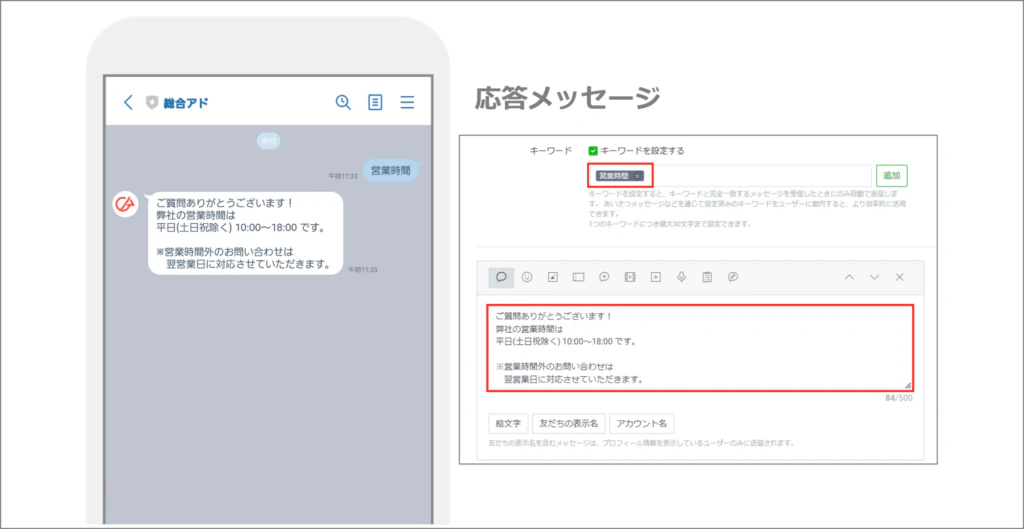Viewport: 1024px width, 529px height.
Task: Select the voice message microphone icon
Action: (681, 277)
